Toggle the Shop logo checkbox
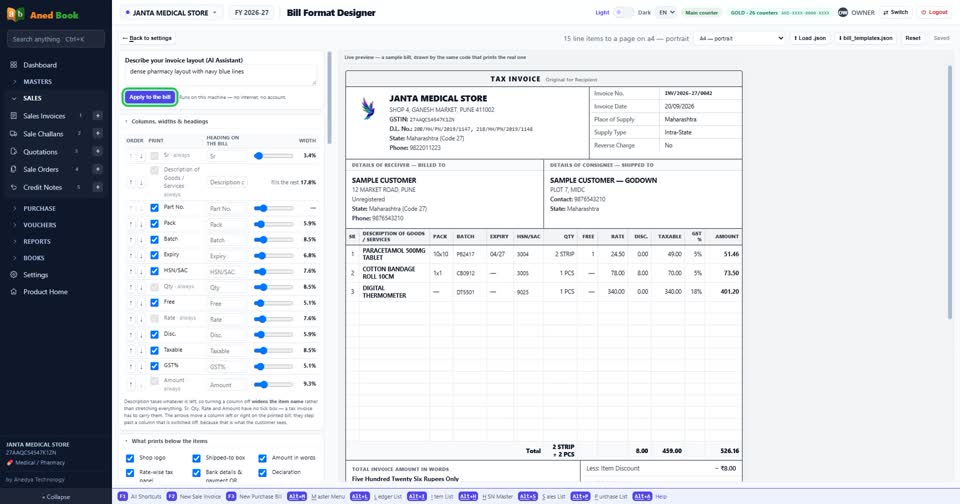The height and width of the screenshot is (504, 960). pos(130,458)
